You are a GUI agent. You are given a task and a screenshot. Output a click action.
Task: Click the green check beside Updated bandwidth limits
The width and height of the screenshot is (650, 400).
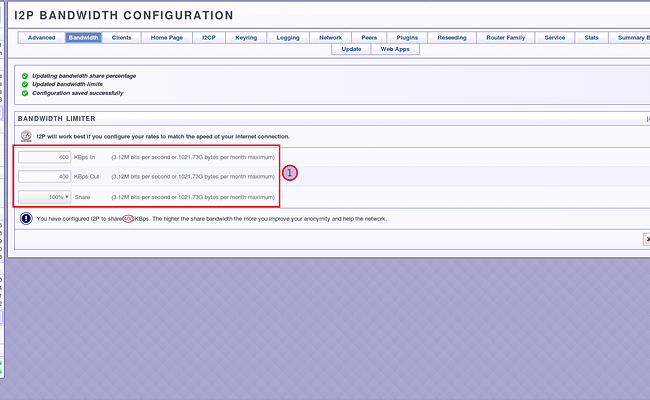tap(25, 84)
